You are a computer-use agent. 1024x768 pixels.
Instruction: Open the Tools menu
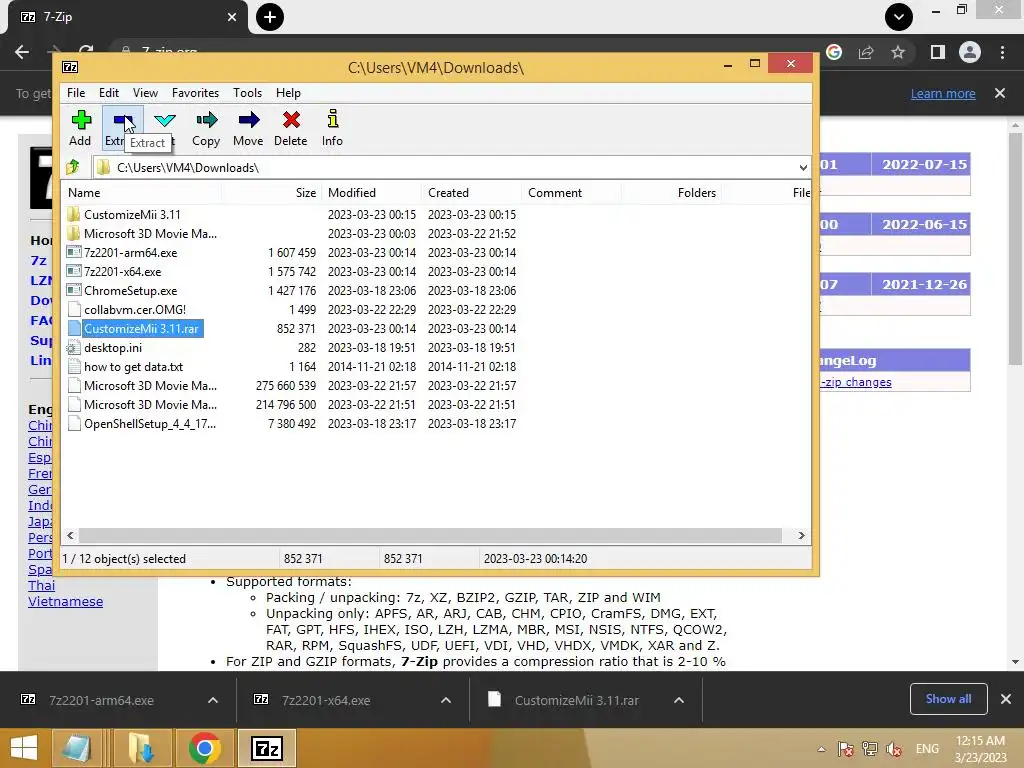[x=248, y=93]
